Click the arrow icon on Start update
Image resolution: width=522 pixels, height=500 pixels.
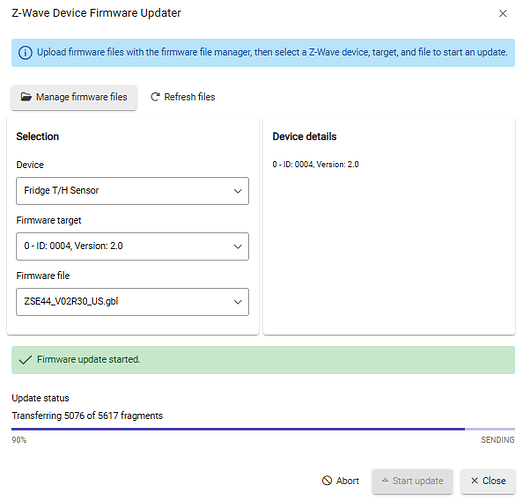(385, 480)
